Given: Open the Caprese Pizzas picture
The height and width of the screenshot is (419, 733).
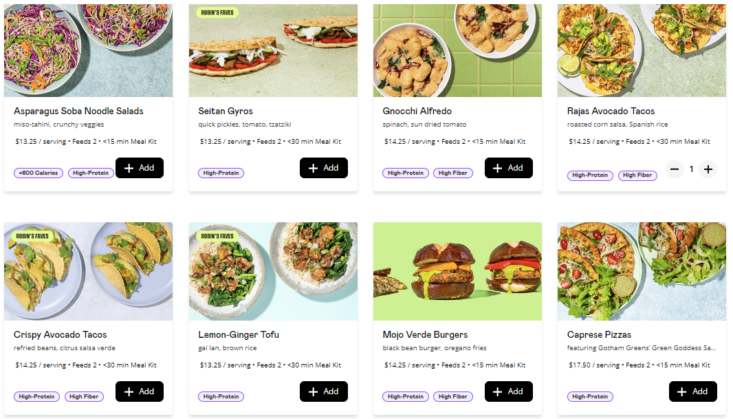Looking at the screenshot, I should (x=641, y=272).
